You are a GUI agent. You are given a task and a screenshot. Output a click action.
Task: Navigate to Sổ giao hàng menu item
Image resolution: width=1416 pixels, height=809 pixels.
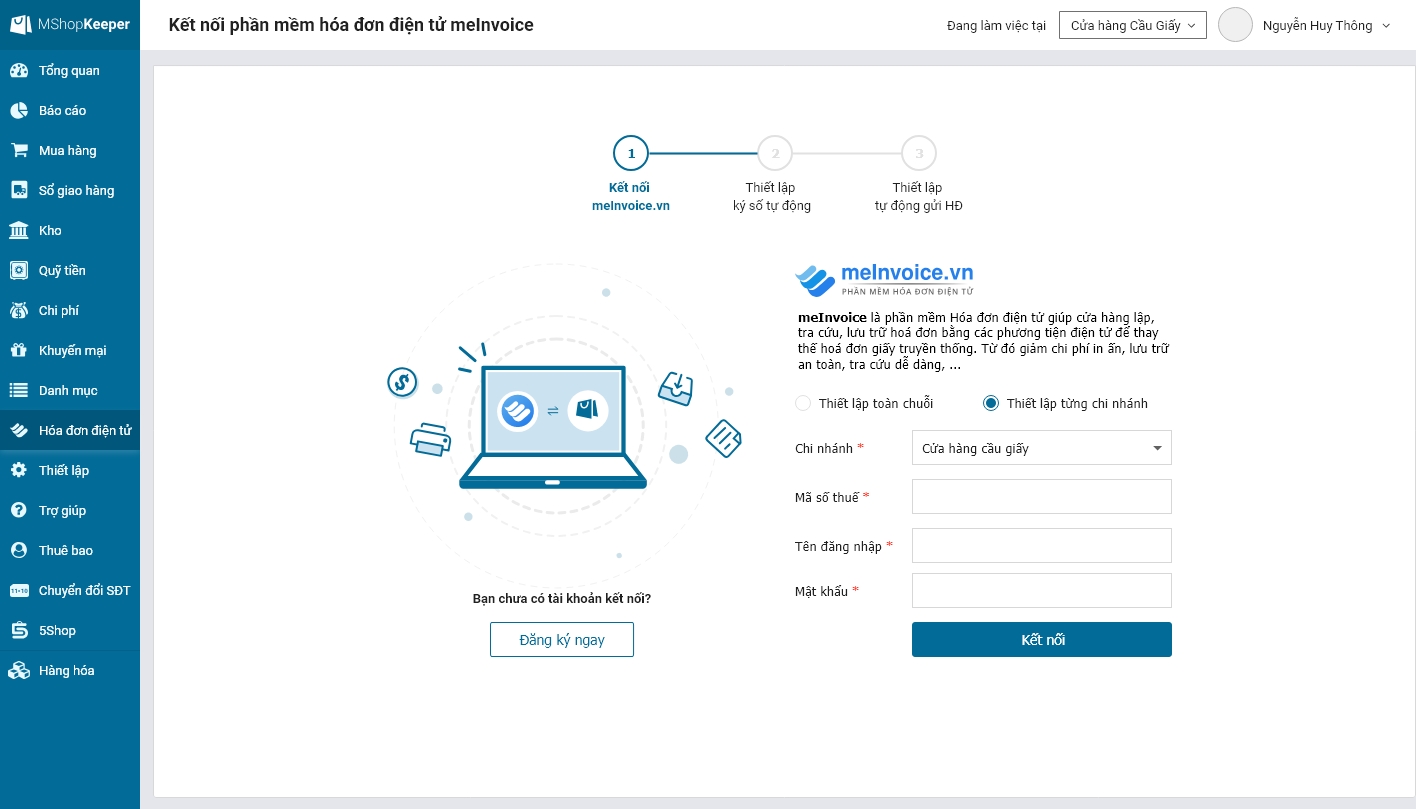(x=70, y=191)
